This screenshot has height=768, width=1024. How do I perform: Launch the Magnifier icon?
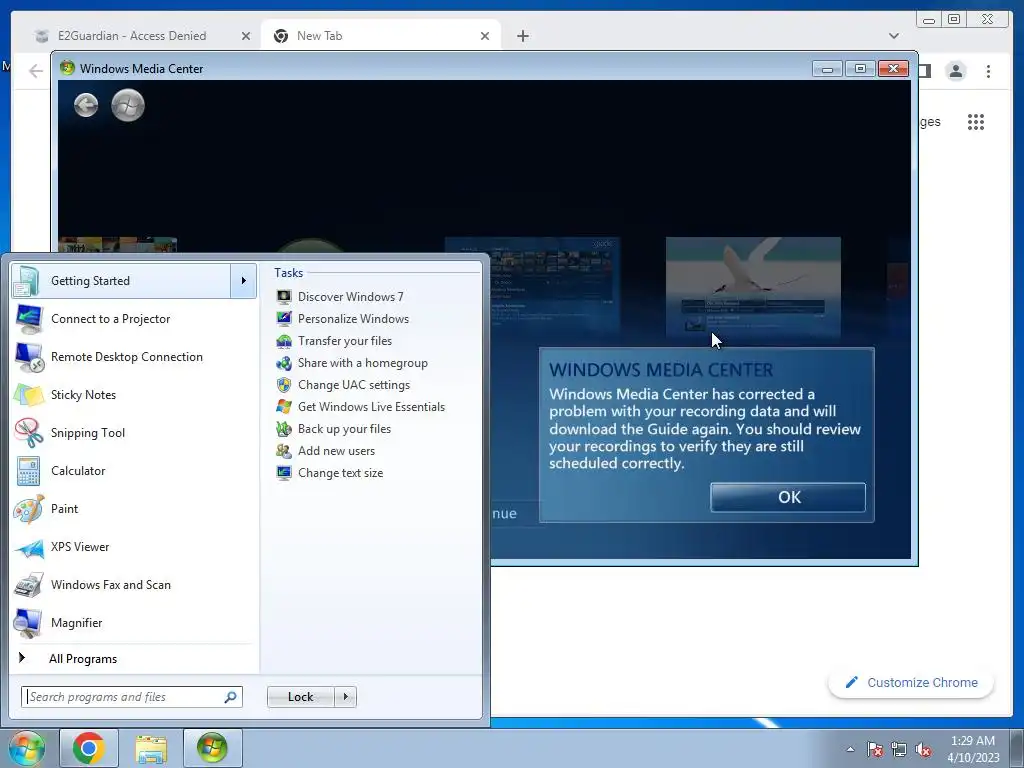(29, 622)
